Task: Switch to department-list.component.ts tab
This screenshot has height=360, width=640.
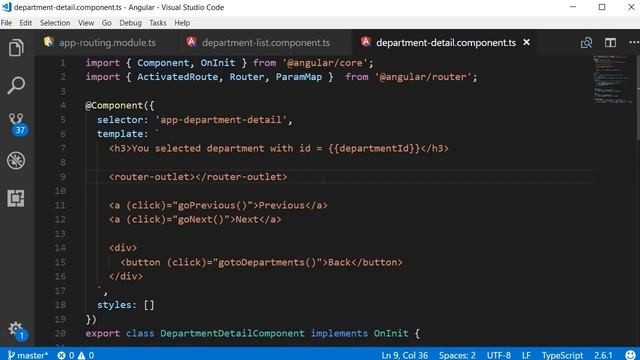Action: tap(264, 42)
